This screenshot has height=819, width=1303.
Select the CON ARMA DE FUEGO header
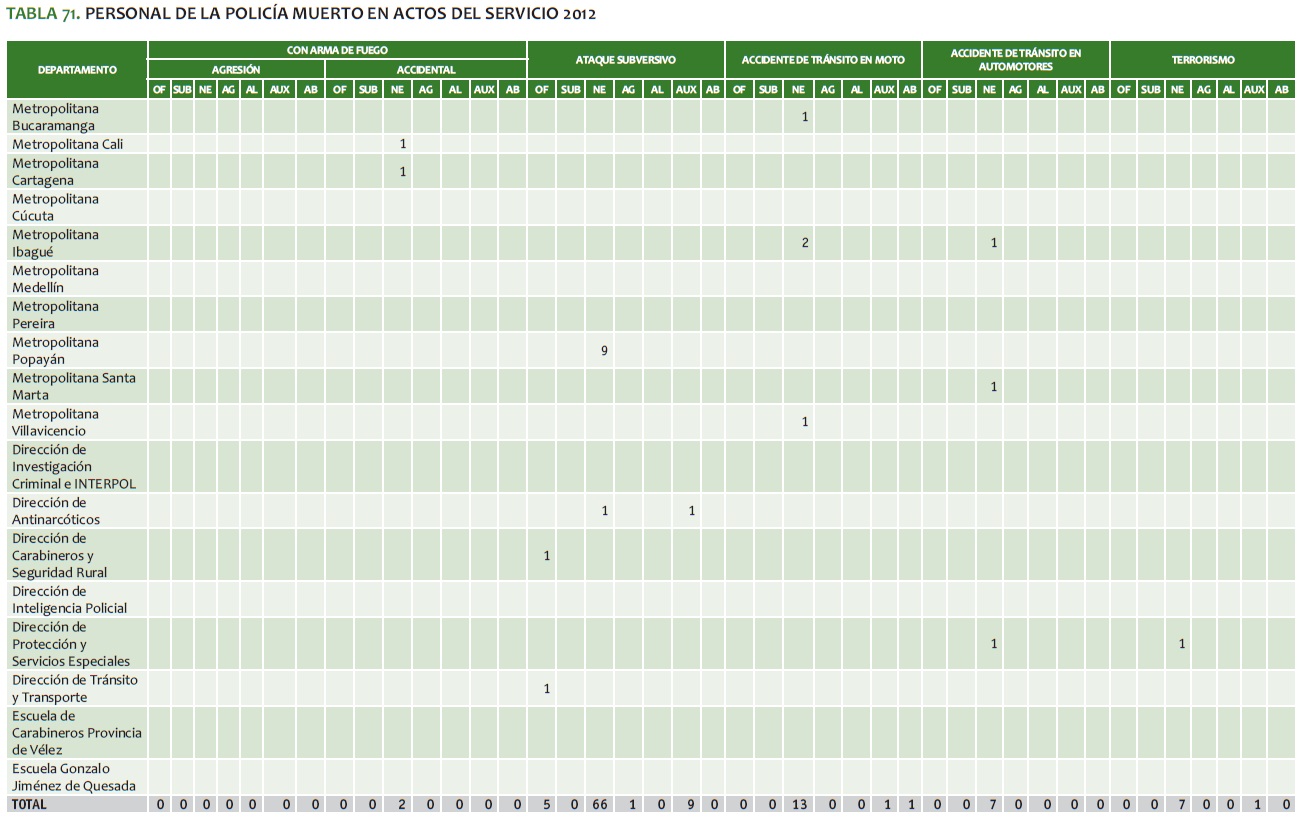(337, 50)
